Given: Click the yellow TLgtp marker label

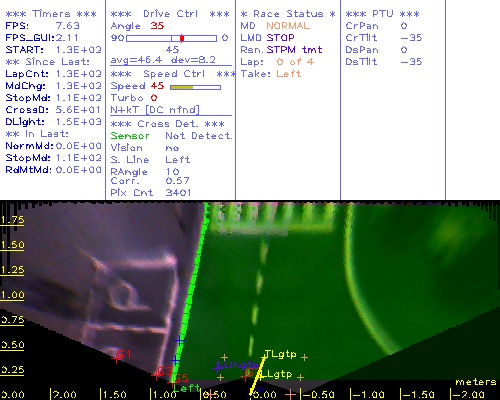Looking at the screenshot, I should (x=280, y=354).
